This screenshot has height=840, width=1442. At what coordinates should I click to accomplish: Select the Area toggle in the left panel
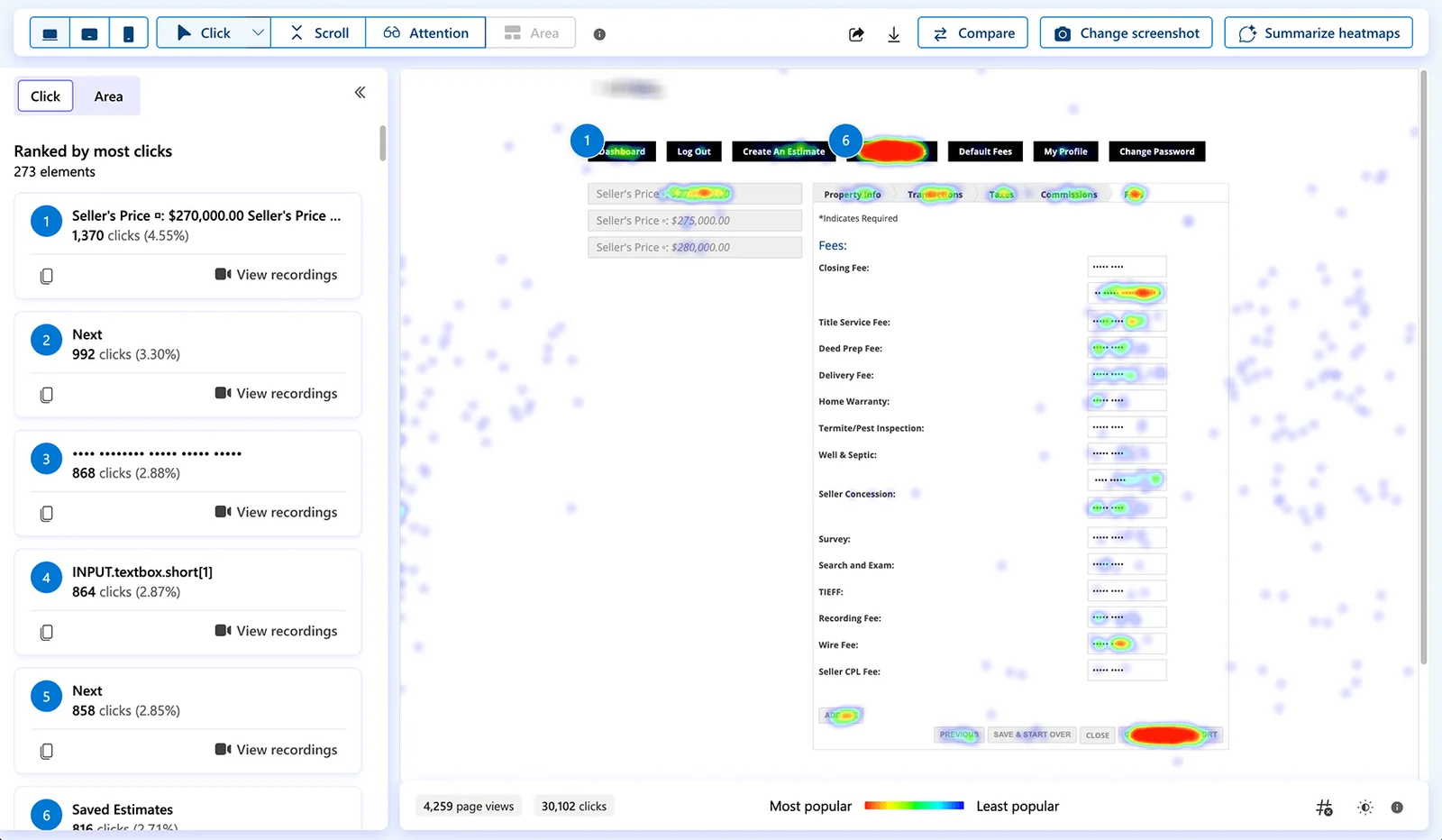108,96
